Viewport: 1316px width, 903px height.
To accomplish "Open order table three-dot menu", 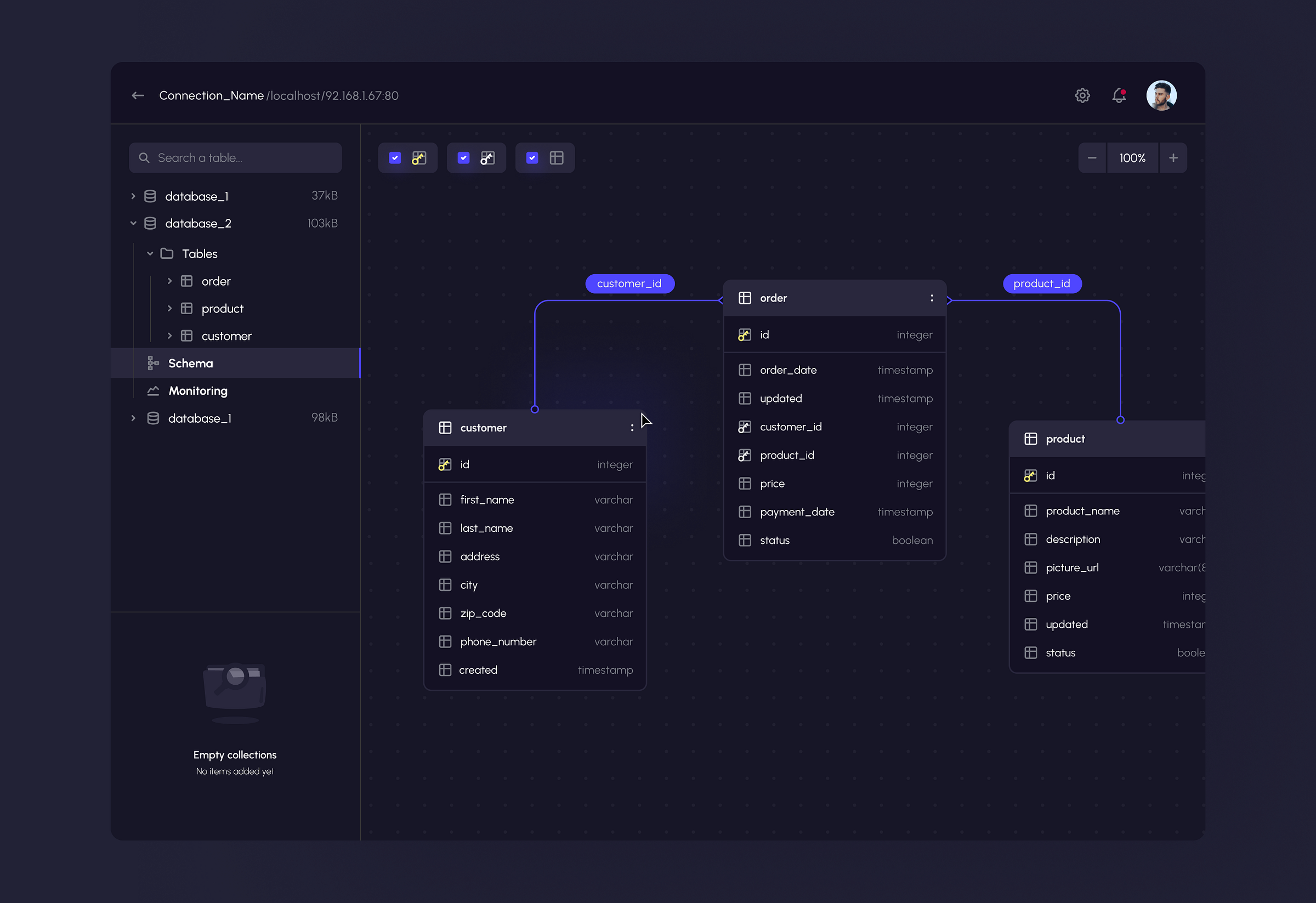I will (932, 298).
